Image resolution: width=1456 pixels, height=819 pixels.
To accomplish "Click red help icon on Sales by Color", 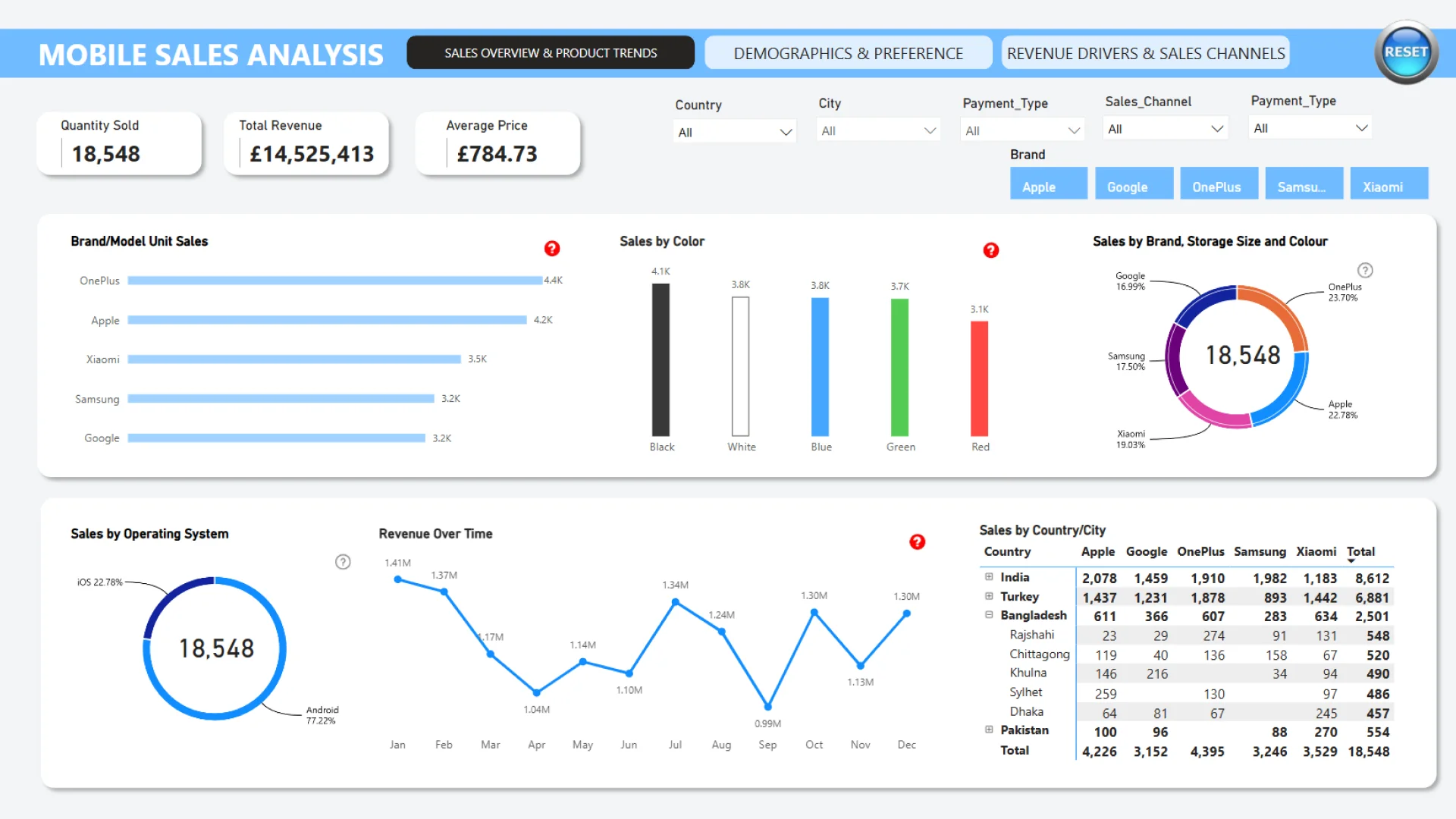I will [990, 250].
